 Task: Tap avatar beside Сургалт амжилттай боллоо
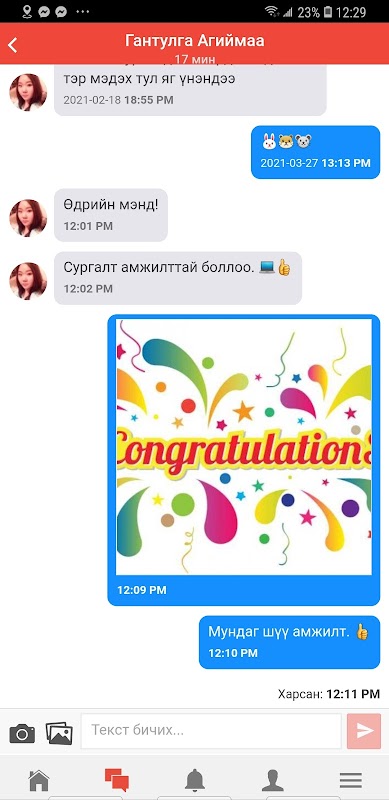28,281
